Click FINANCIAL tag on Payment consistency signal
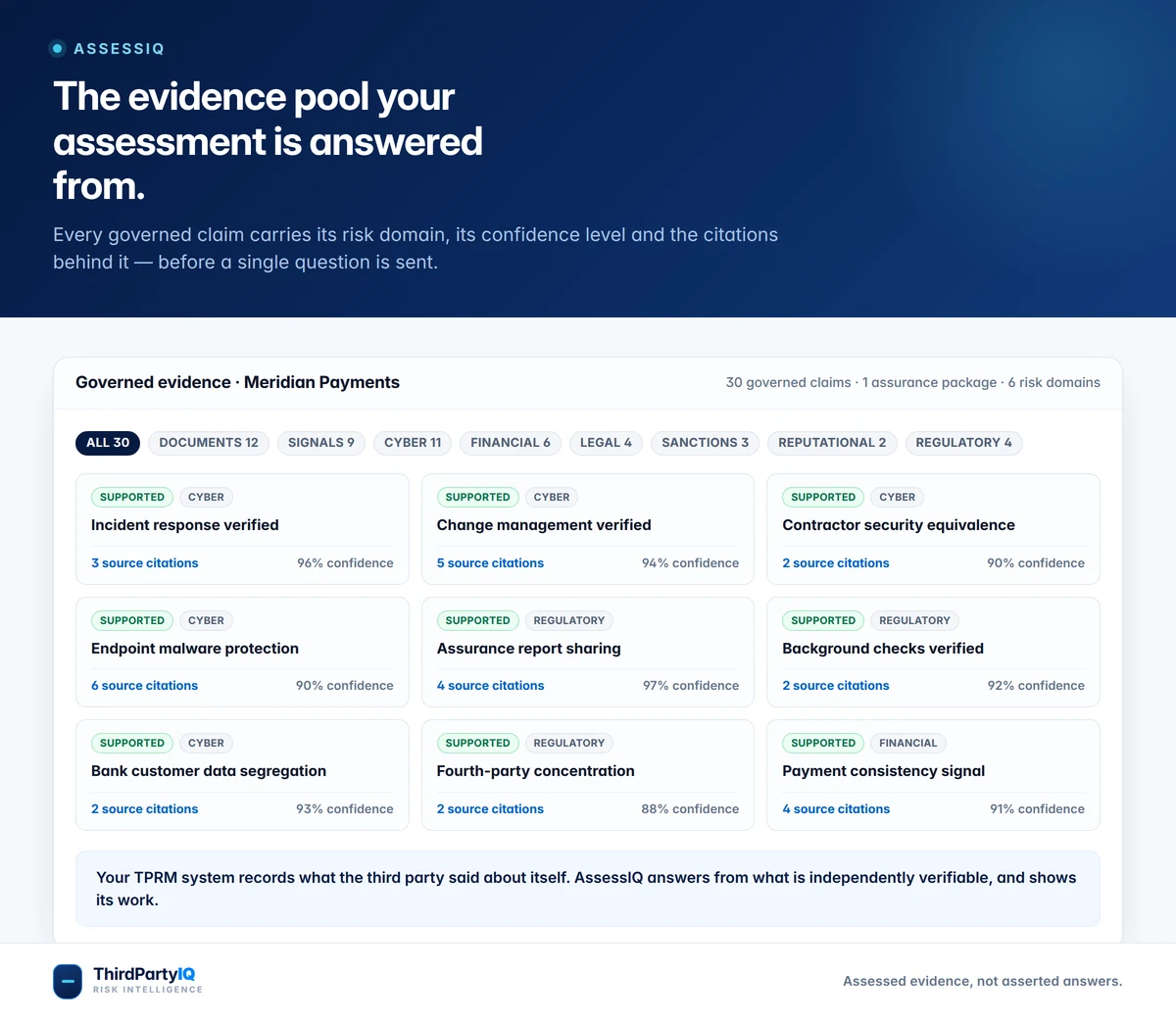Image resolution: width=1176 pixels, height=1019 pixels. (908, 743)
